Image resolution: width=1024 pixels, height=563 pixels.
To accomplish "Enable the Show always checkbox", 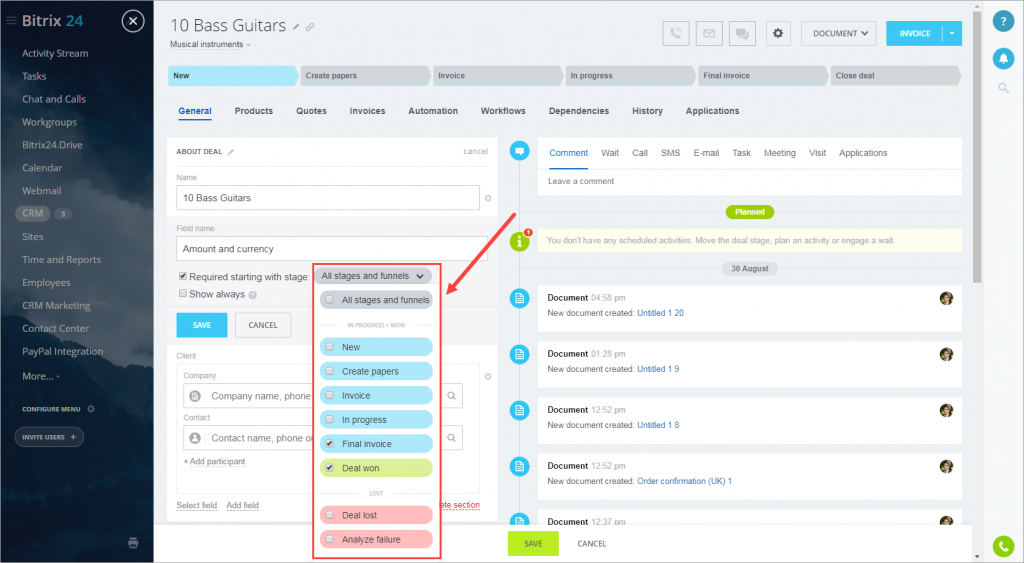I will click(x=183, y=294).
